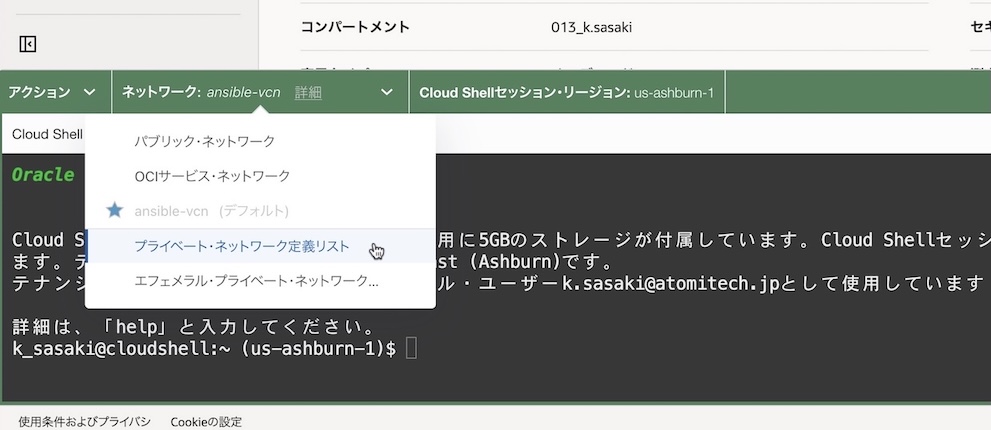Image resolution: width=991 pixels, height=430 pixels.
Task: Click the コンパートメント label
Action: coord(355,27)
